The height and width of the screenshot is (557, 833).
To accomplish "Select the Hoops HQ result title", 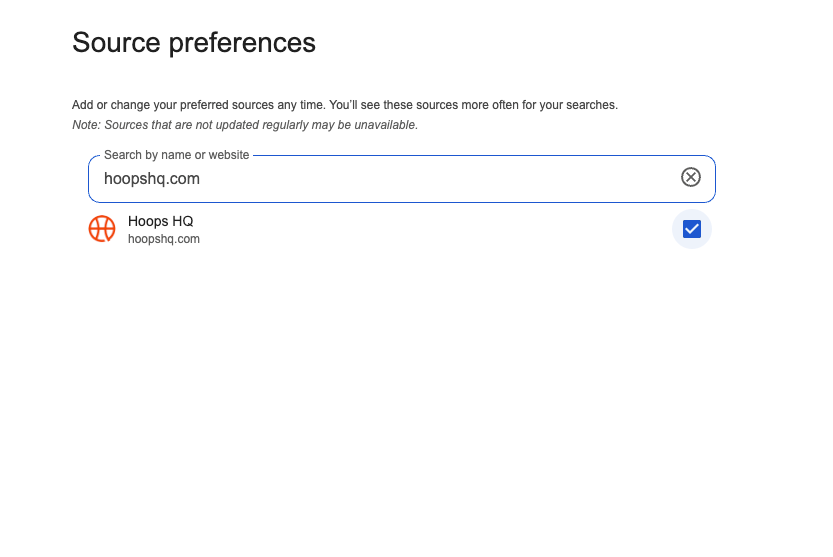I will [x=160, y=221].
